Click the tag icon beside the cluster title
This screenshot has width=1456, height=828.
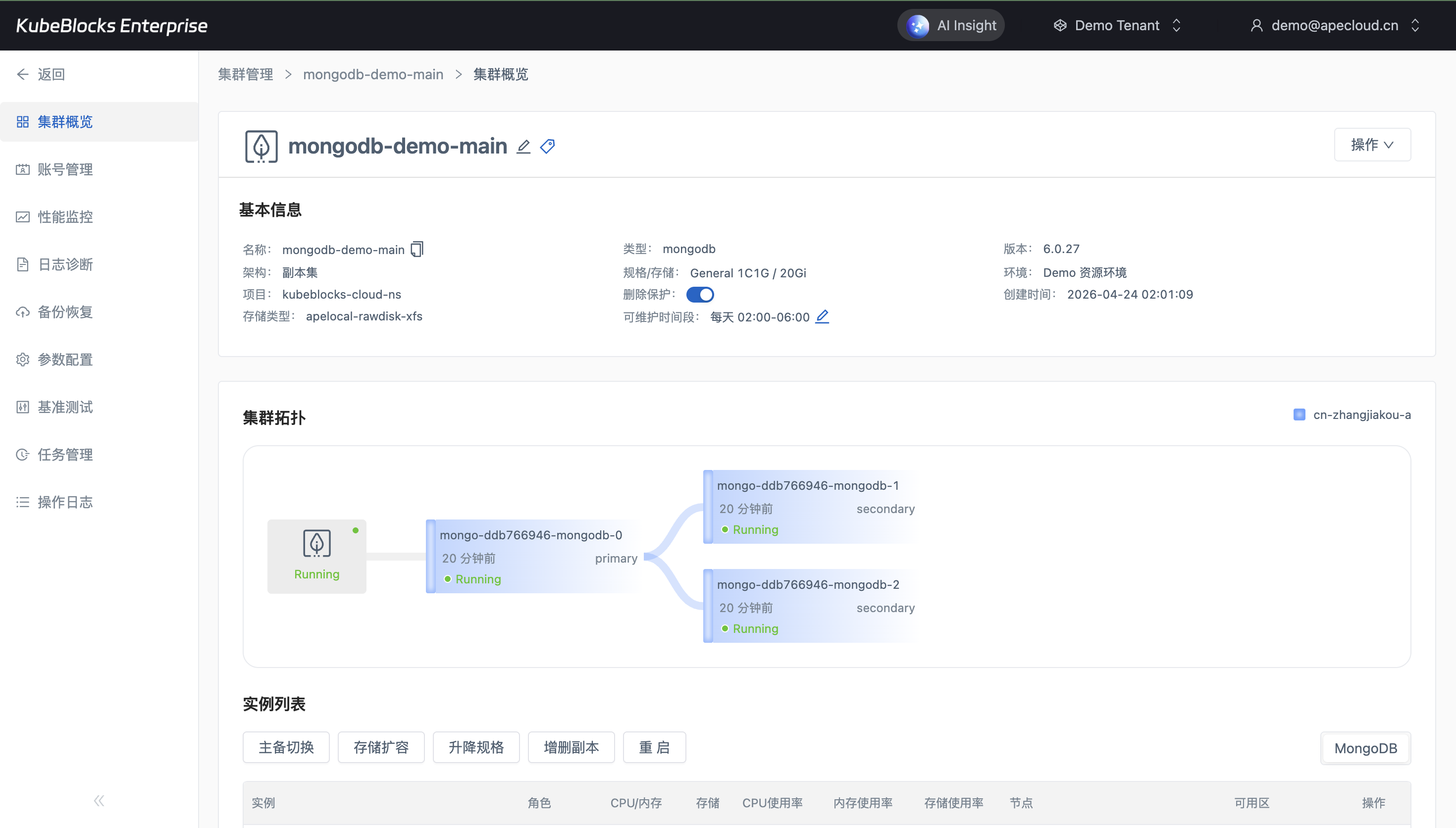548,147
